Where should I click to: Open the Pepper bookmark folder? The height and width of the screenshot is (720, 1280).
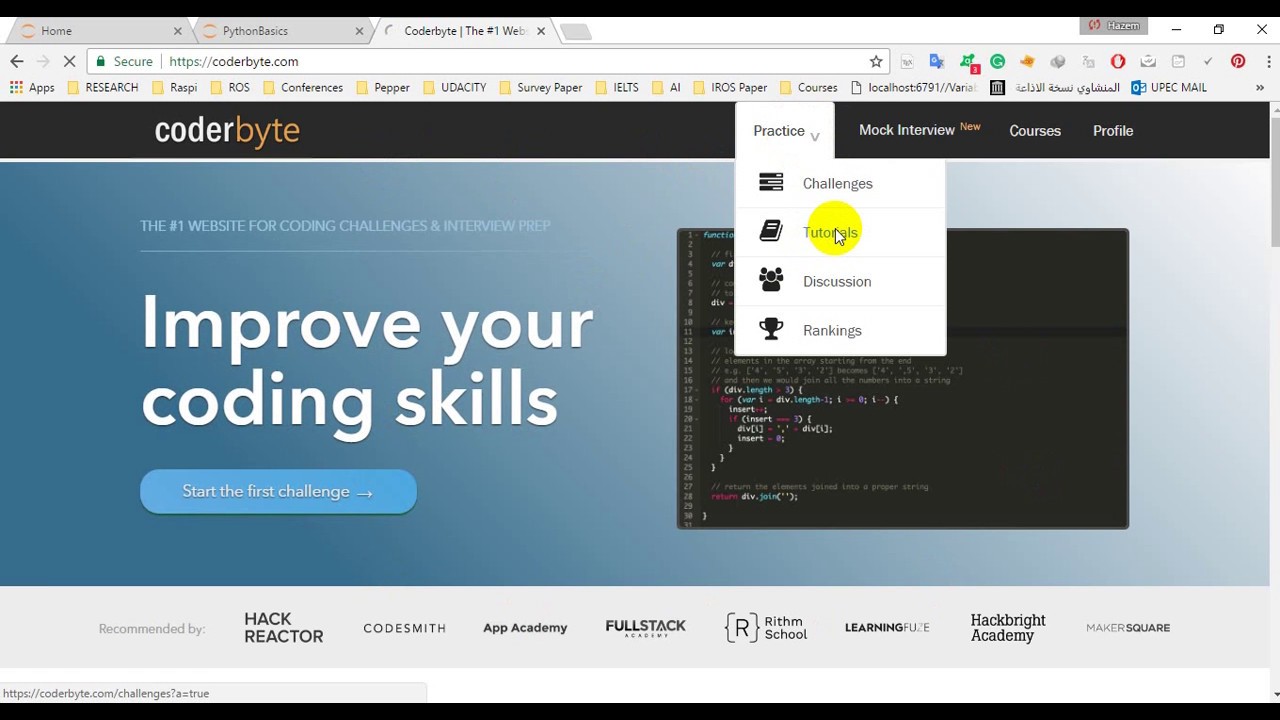382,87
